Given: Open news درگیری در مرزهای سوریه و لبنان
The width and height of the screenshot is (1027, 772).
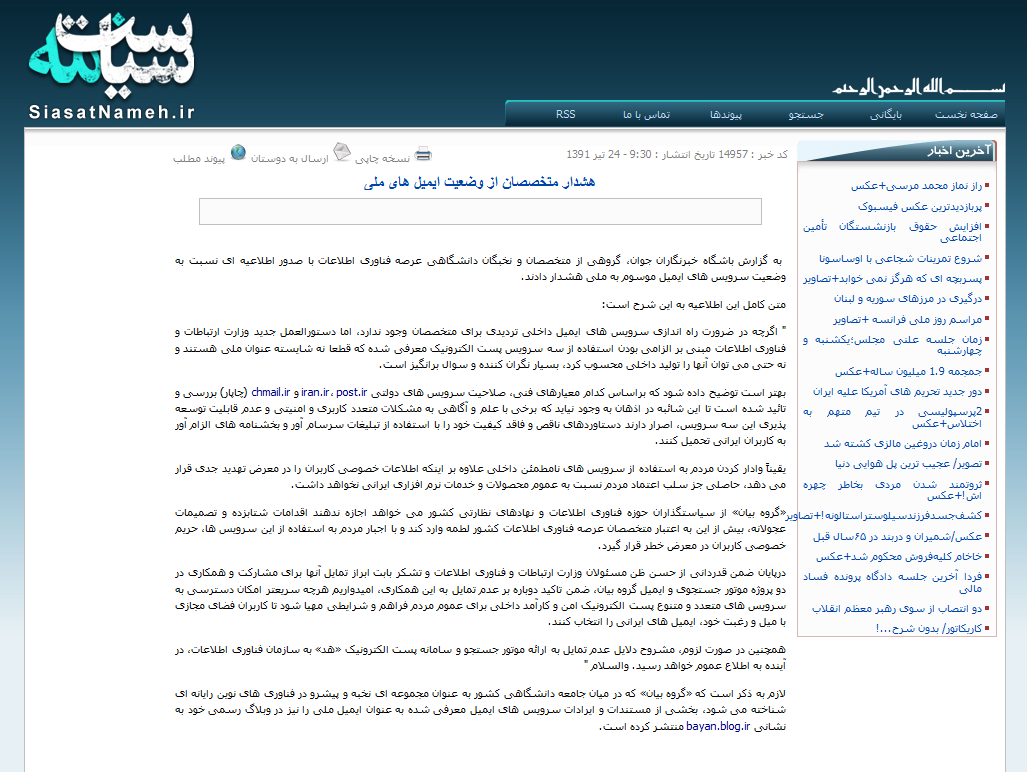Looking at the screenshot, I should pyautogui.click(x=908, y=299).
